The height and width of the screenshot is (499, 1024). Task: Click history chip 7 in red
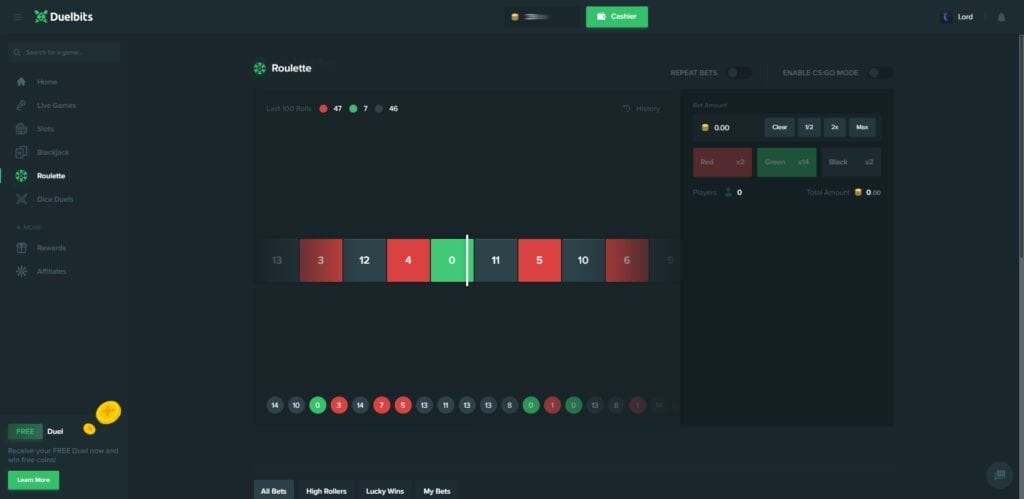[381, 406]
